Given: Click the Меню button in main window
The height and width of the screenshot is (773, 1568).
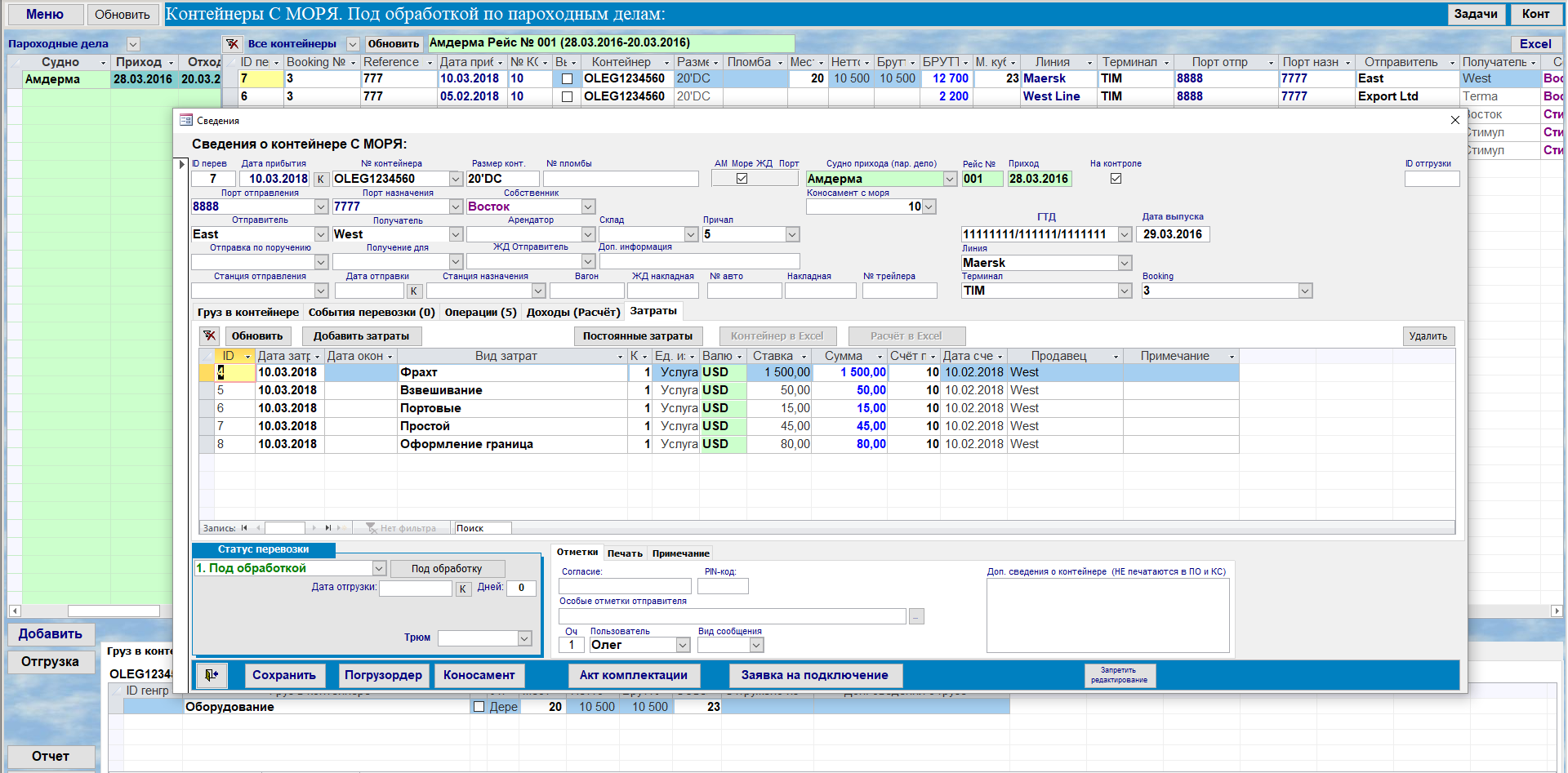Looking at the screenshot, I should [44, 14].
